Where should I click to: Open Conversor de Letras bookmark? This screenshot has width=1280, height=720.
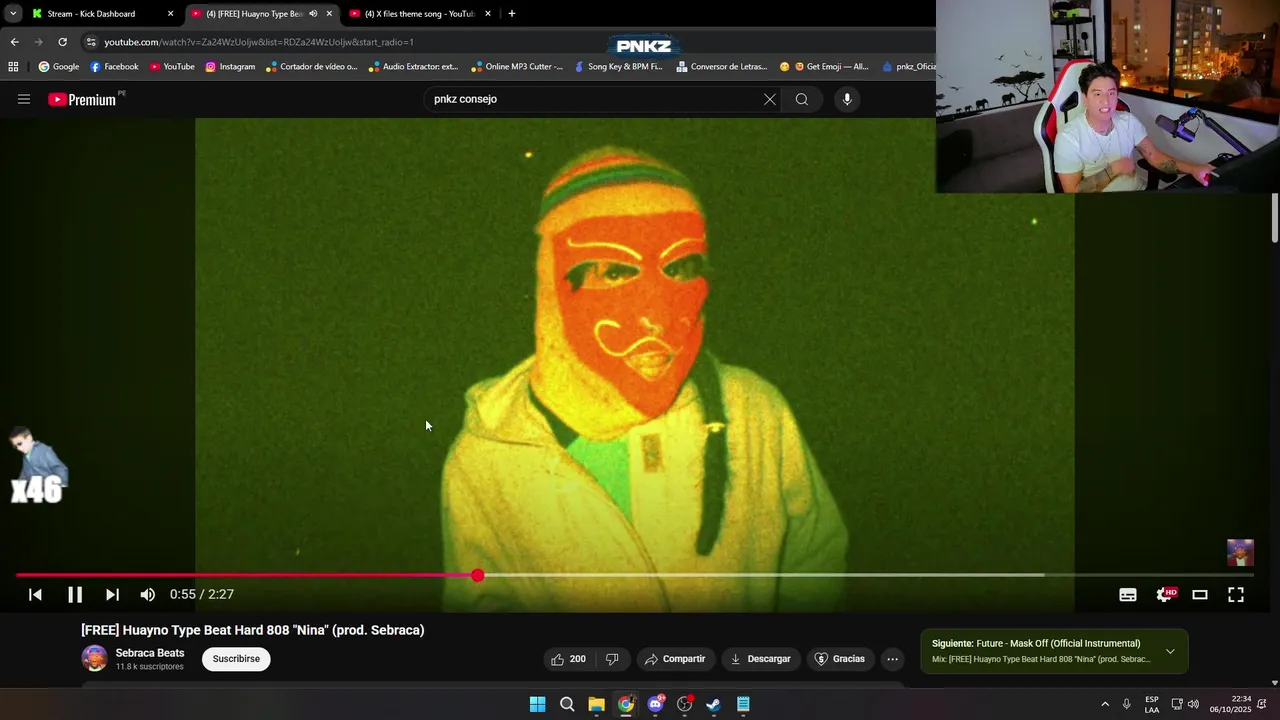(722, 67)
